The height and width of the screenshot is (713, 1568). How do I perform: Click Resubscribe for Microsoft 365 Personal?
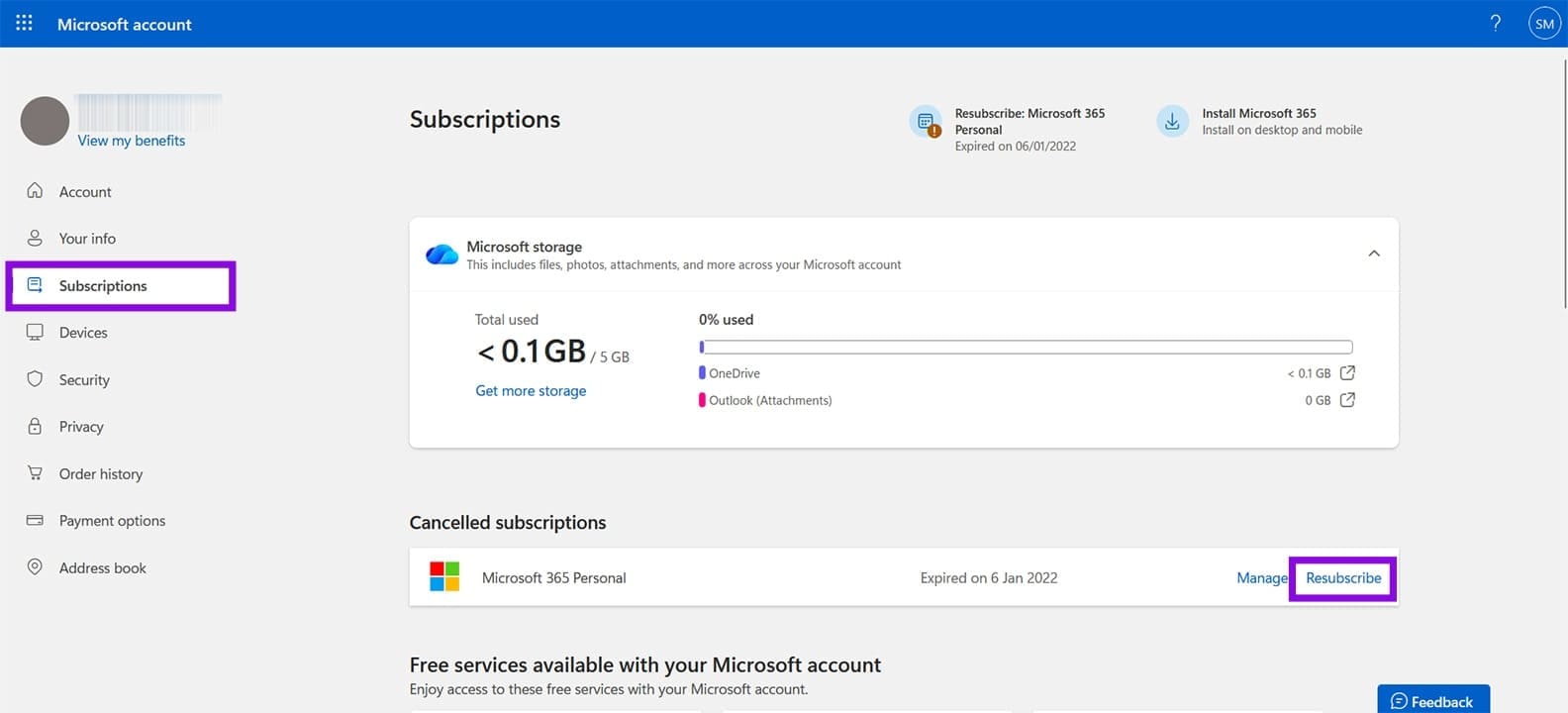[x=1343, y=578]
